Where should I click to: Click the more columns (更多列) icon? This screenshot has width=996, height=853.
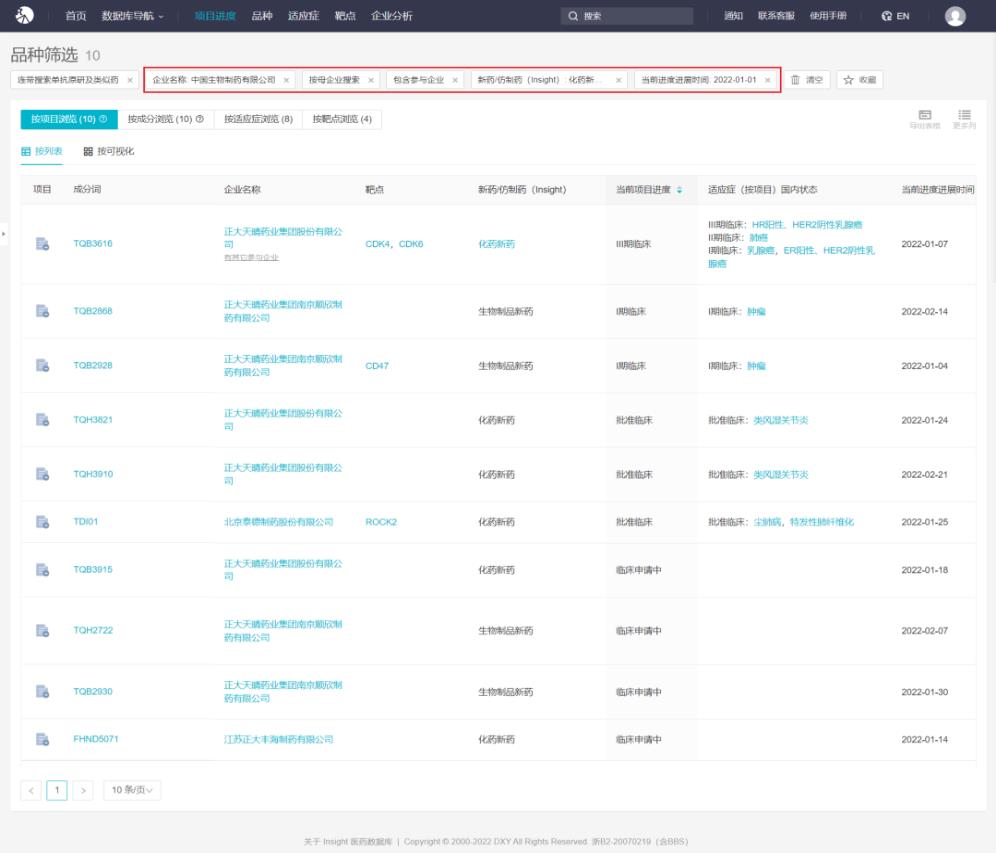click(x=964, y=115)
